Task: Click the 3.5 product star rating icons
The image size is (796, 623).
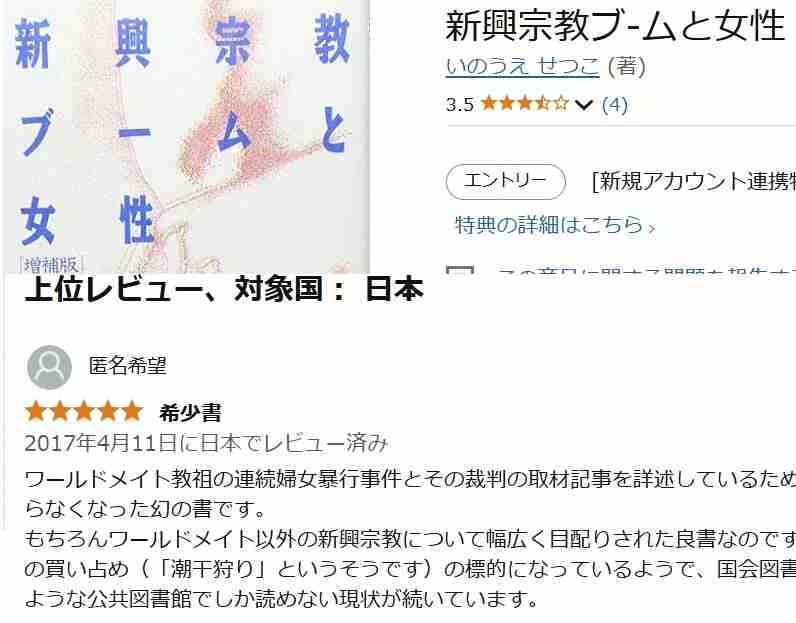Action: (x=525, y=104)
